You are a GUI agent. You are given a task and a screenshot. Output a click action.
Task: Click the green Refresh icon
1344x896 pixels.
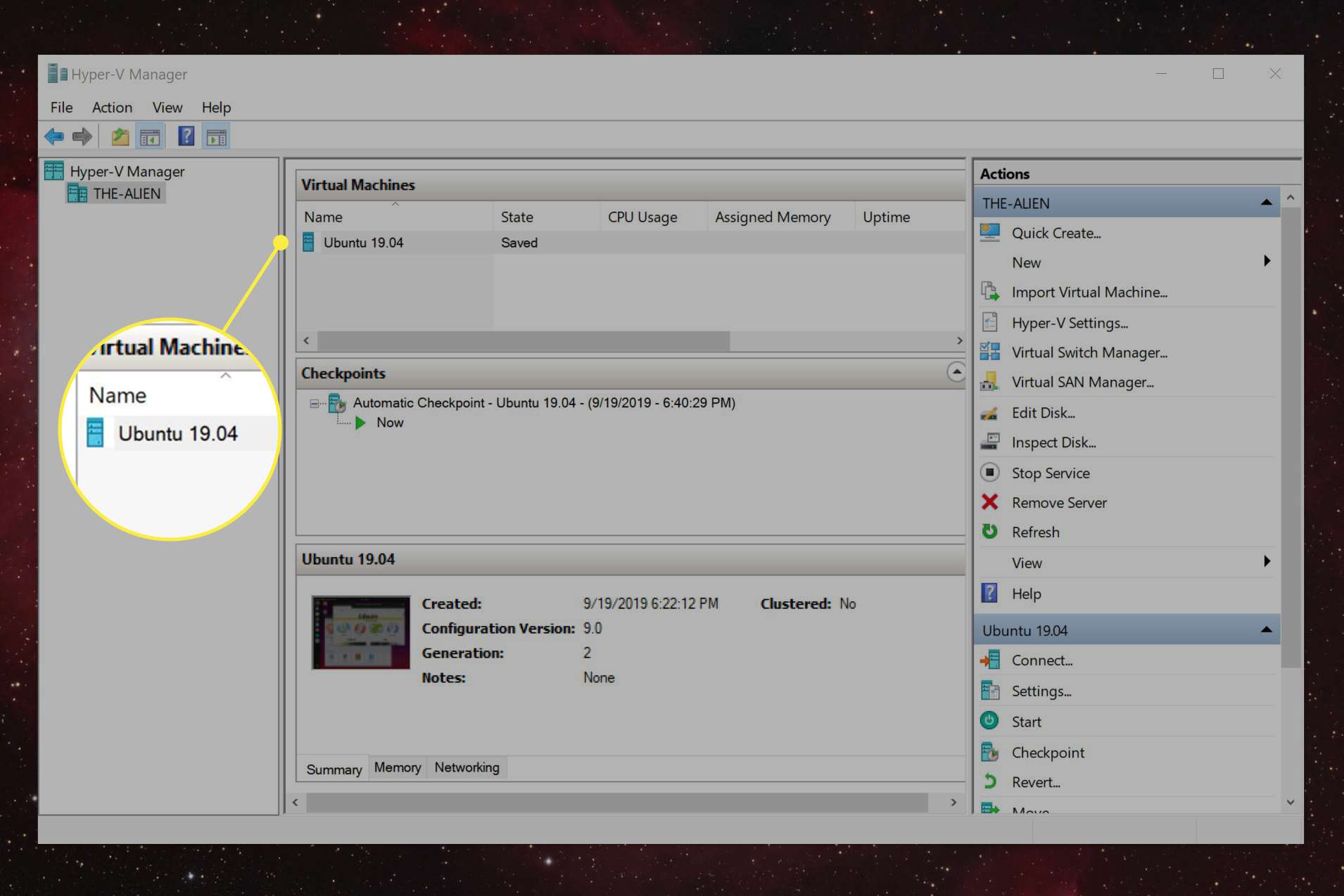point(990,532)
